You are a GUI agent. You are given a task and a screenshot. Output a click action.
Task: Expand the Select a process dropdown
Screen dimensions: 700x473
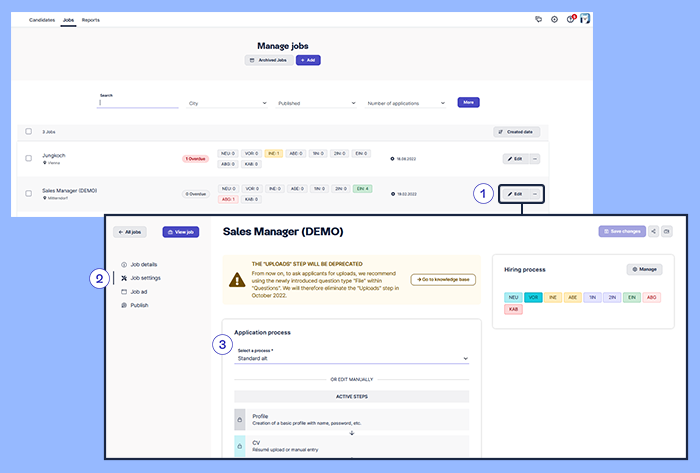coord(352,359)
